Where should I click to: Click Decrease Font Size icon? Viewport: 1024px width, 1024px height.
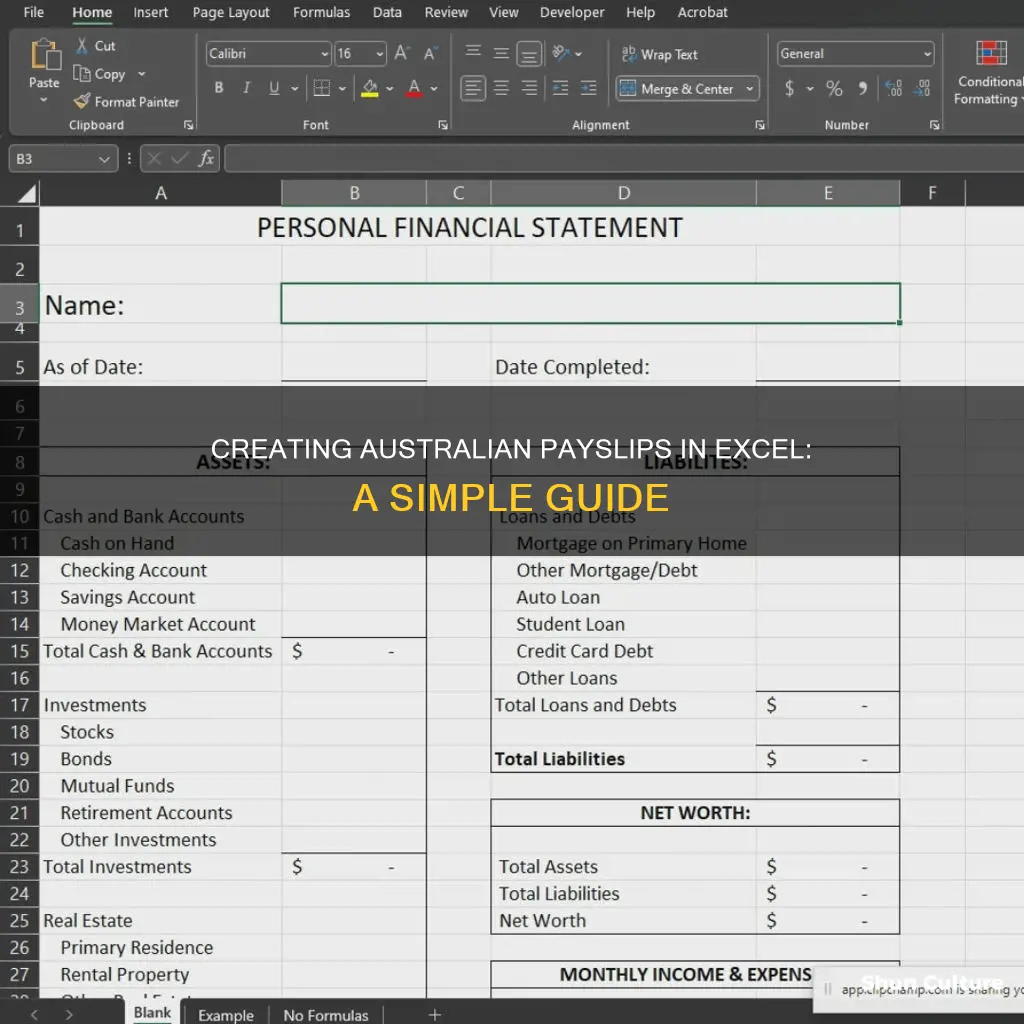[430, 54]
